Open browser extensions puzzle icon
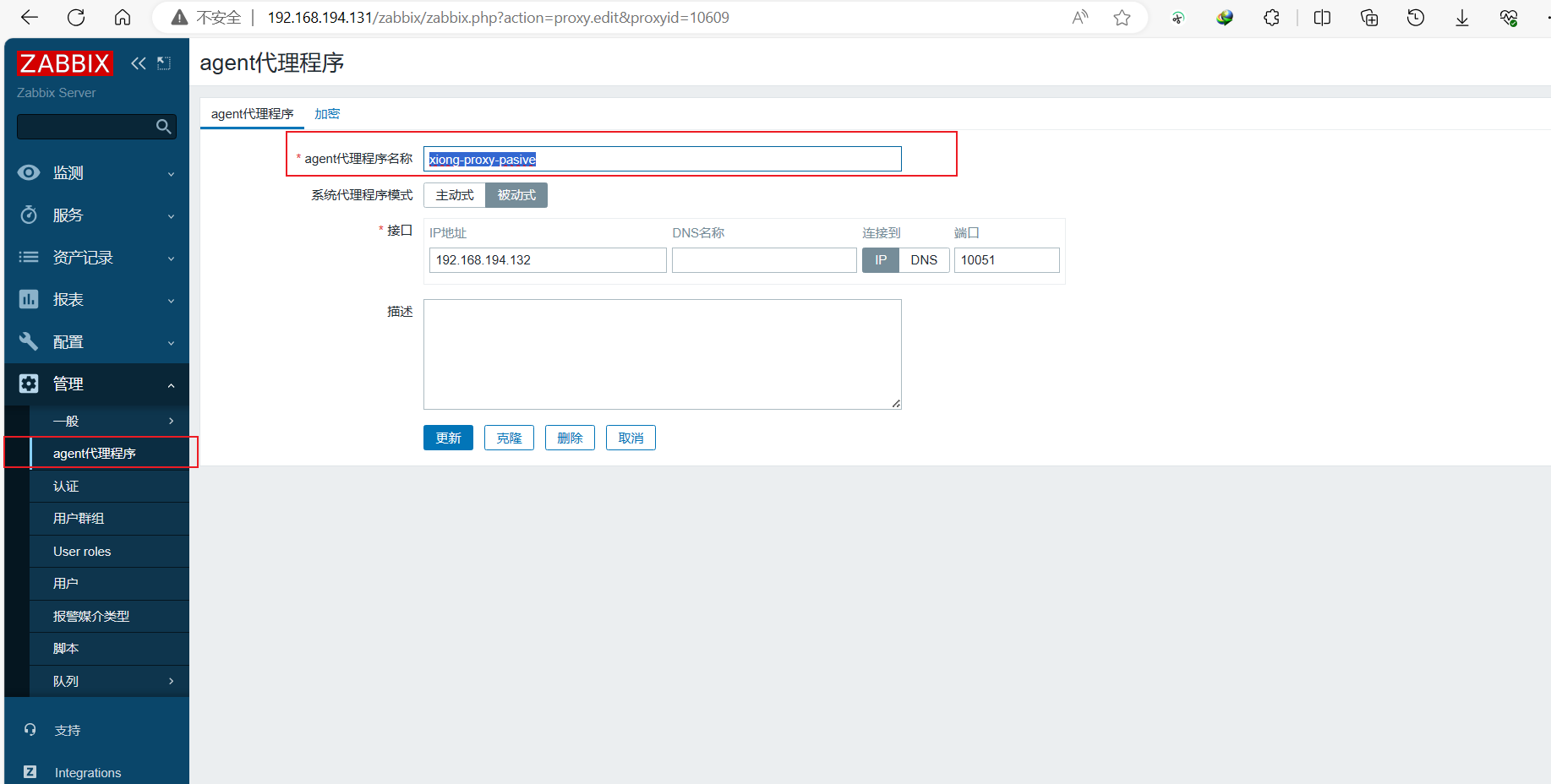The height and width of the screenshot is (784, 1551). tap(1271, 18)
